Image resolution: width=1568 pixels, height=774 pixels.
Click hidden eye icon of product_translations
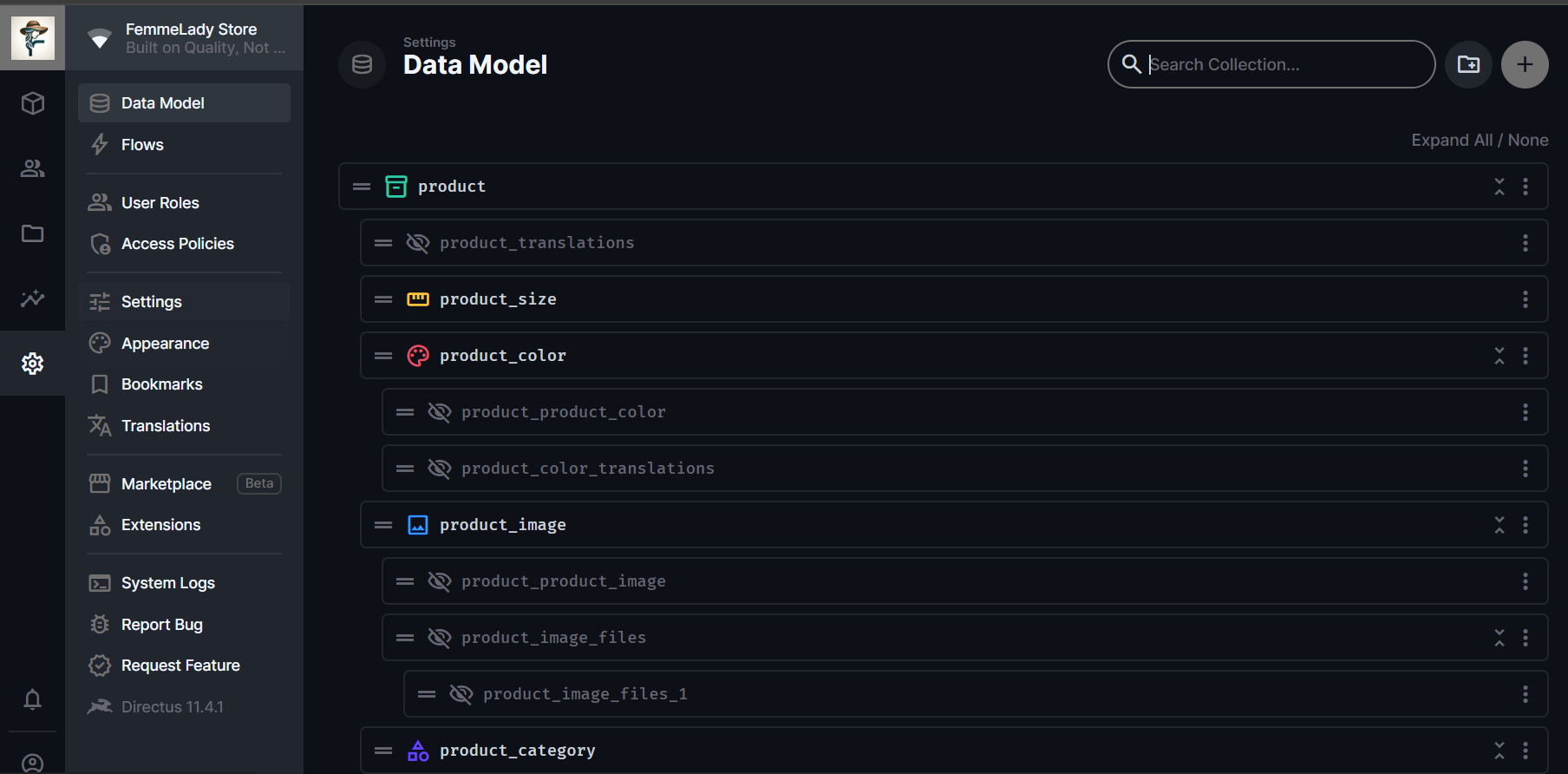[418, 243]
